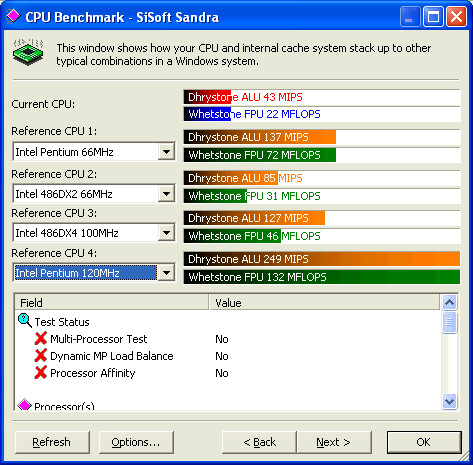
Task: Open the Reference CPU 1 dropdown arrow
Action: tap(166, 152)
